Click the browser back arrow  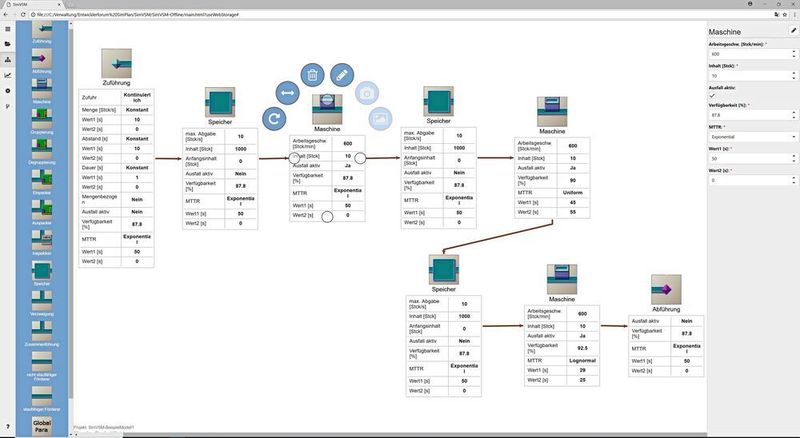click(6, 14)
